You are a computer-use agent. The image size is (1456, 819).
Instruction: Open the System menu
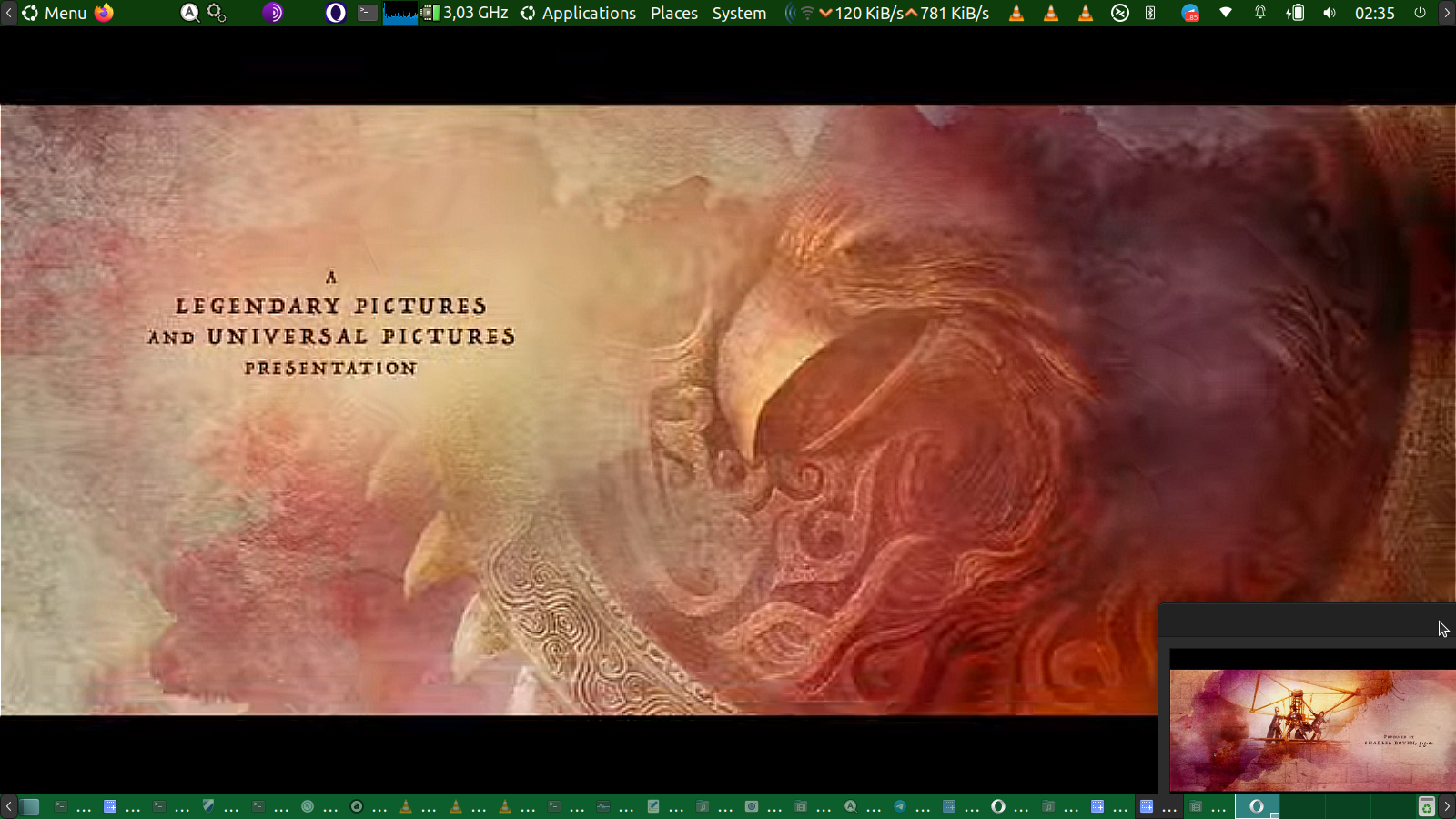pyautogui.click(x=739, y=13)
